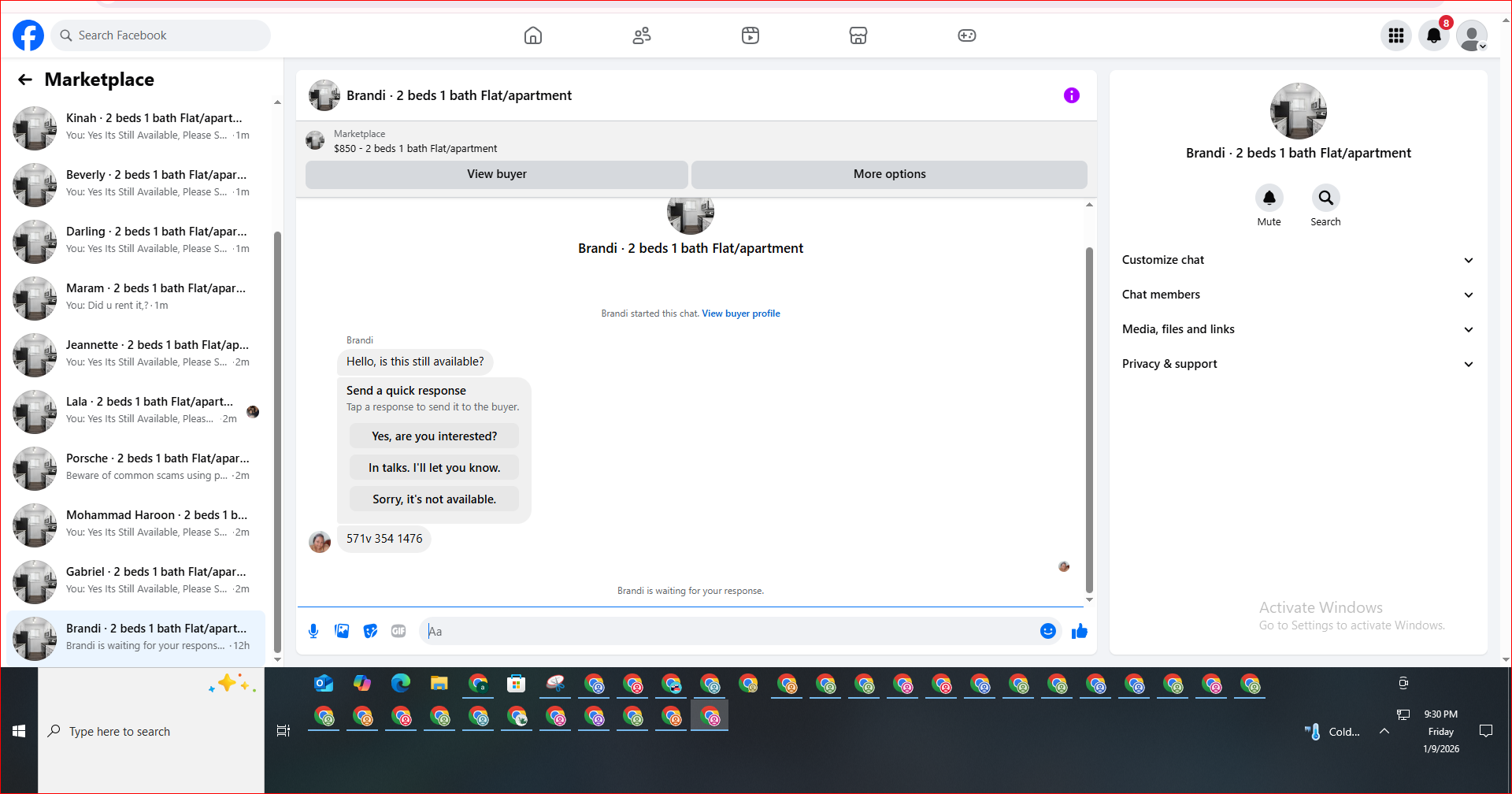Open Jeannette's conversation in the list
This screenshot has width=1512, height=794.
point(136,354)
